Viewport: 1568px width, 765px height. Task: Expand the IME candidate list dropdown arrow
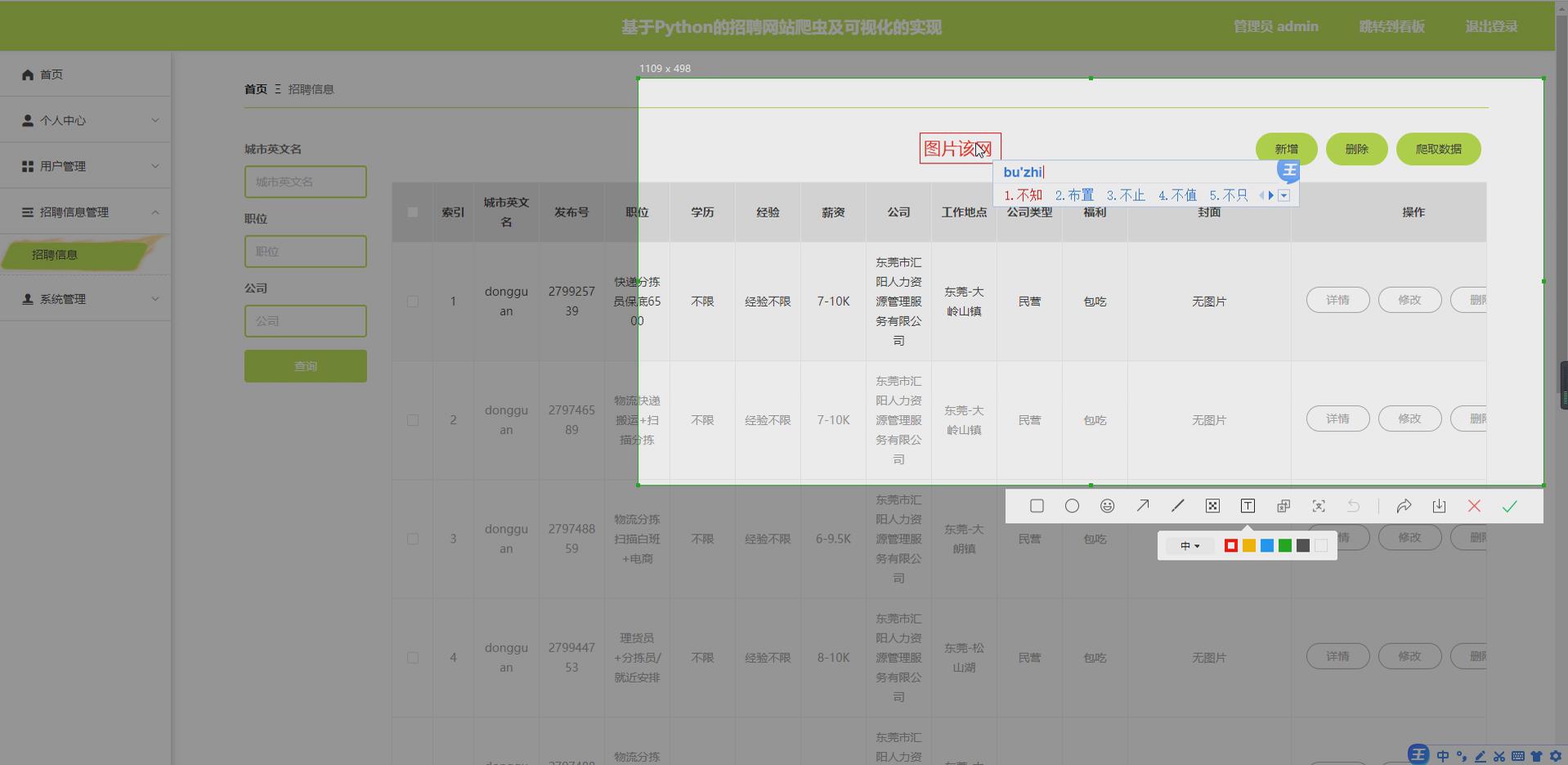coord(1284,195)
